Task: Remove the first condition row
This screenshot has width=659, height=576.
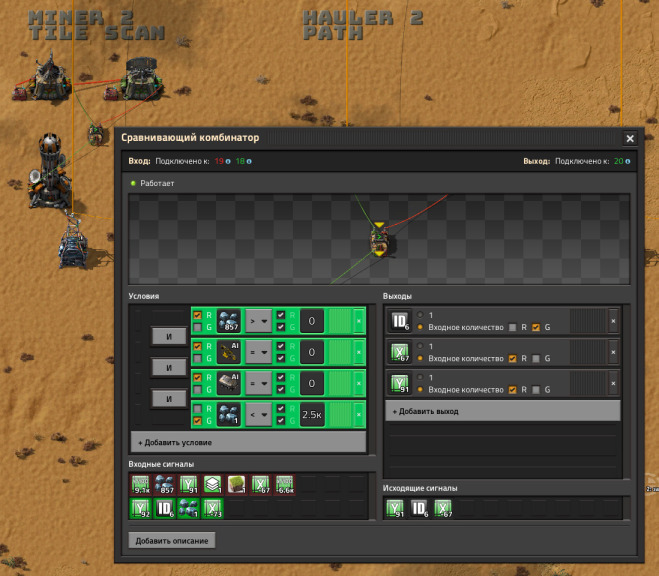Action: click(359, 321)
